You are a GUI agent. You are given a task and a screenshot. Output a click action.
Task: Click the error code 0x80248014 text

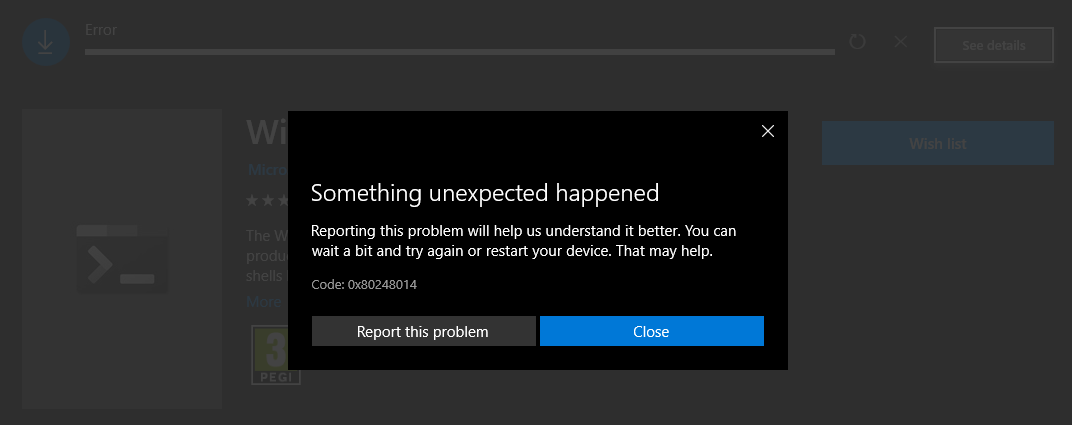point(364,285)
